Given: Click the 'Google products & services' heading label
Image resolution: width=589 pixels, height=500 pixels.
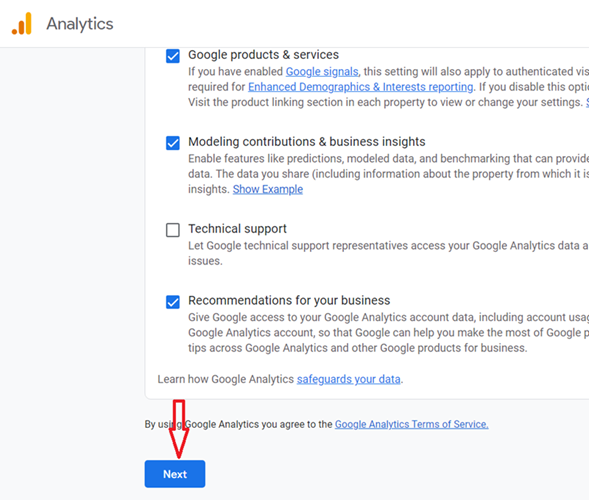Looking at the screenshot, I should tap(263, 55).
